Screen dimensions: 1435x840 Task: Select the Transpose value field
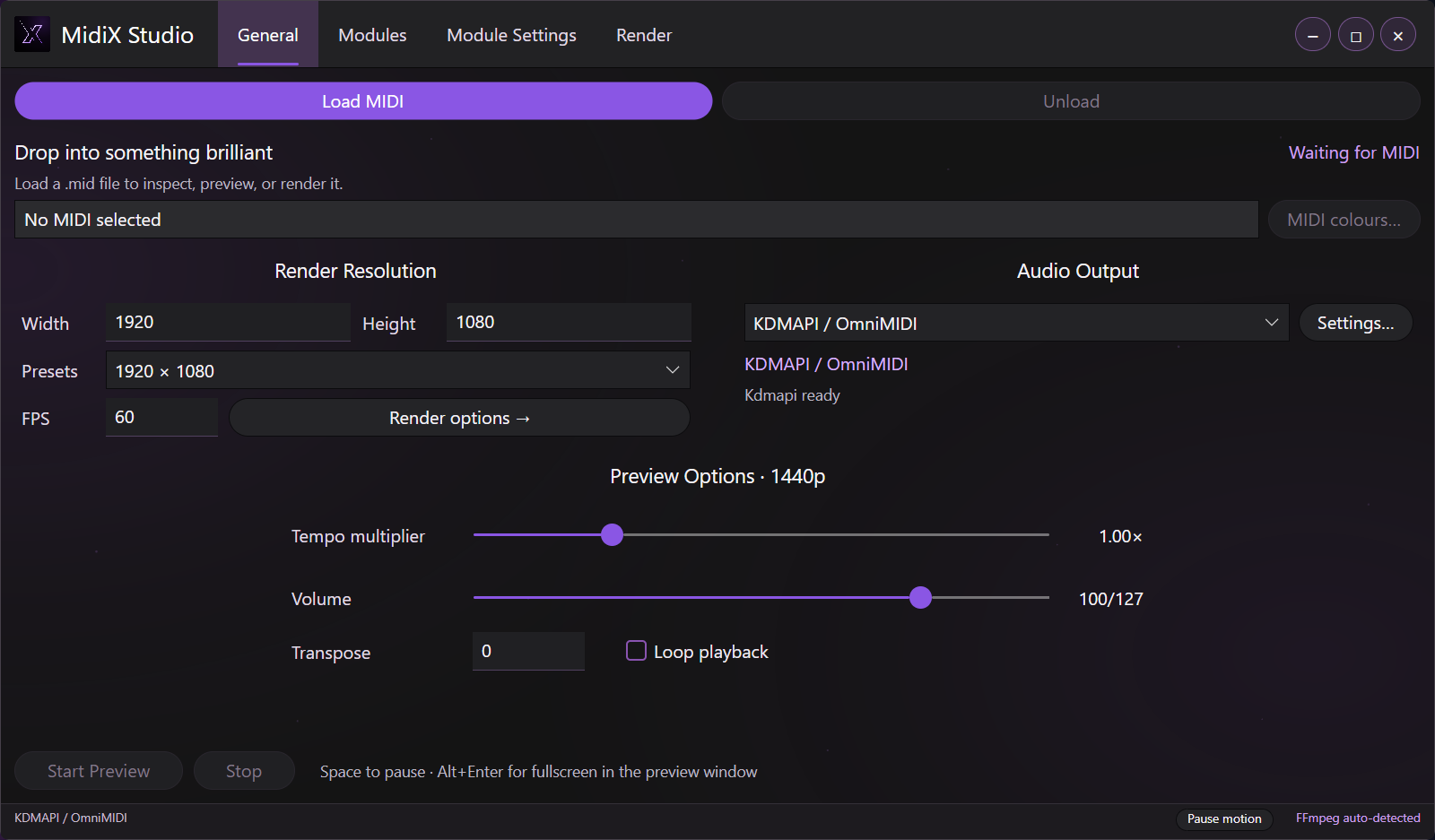coord(528,651)
